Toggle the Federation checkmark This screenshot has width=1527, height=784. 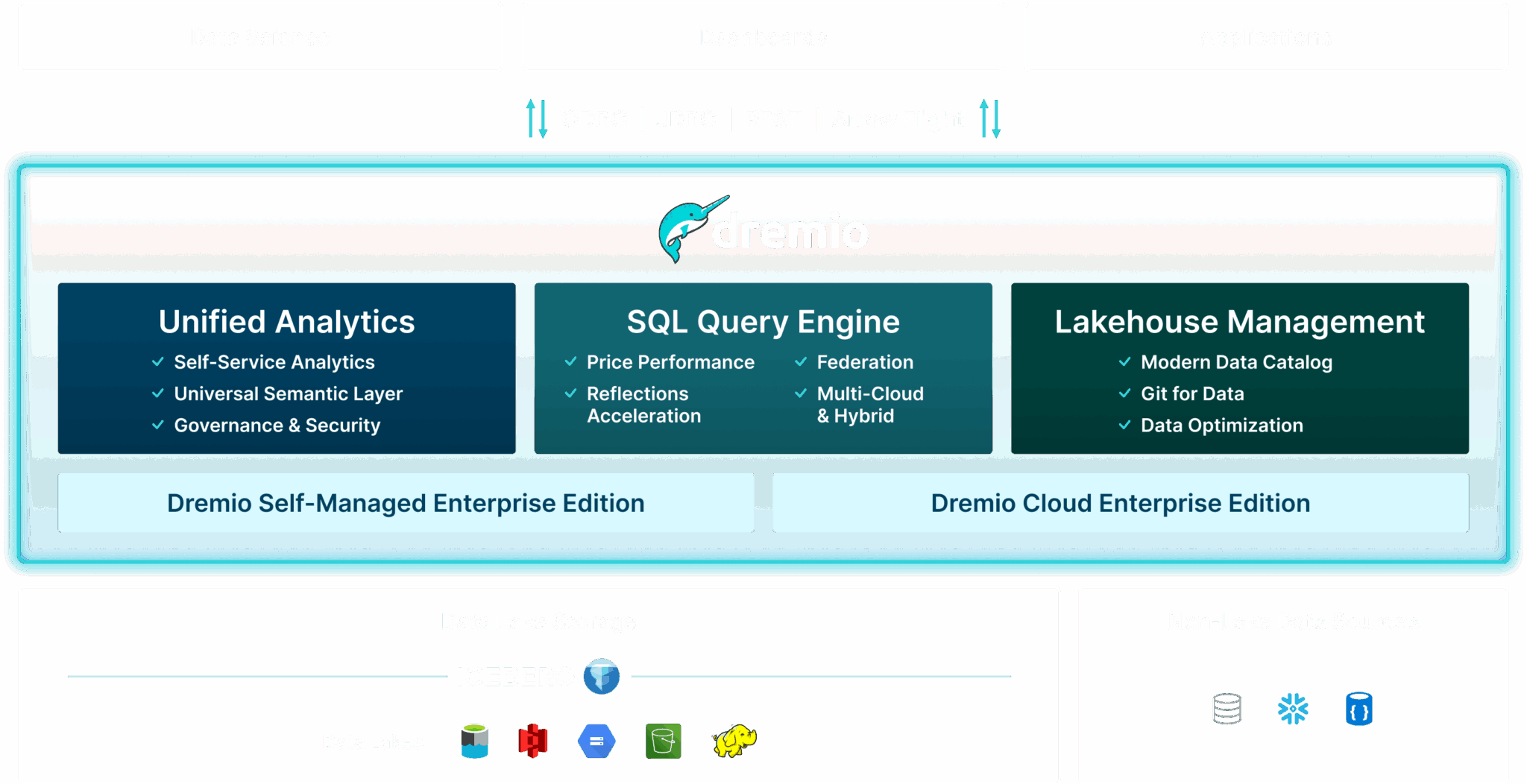click(x=802, y=362)
